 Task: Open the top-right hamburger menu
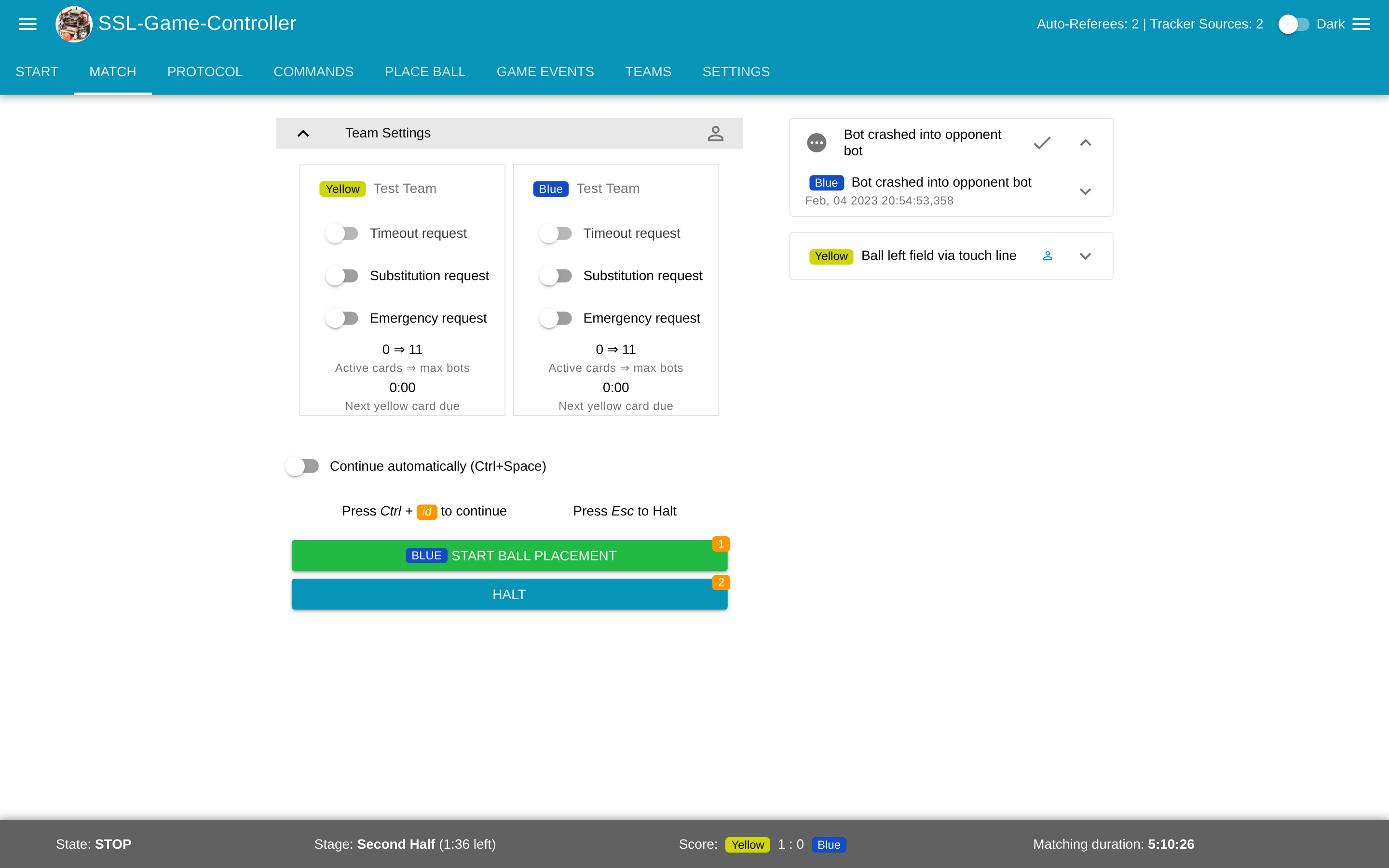1361,24
